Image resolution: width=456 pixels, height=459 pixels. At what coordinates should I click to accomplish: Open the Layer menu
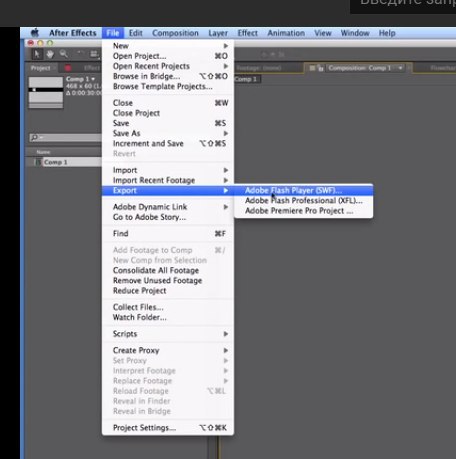218,33
